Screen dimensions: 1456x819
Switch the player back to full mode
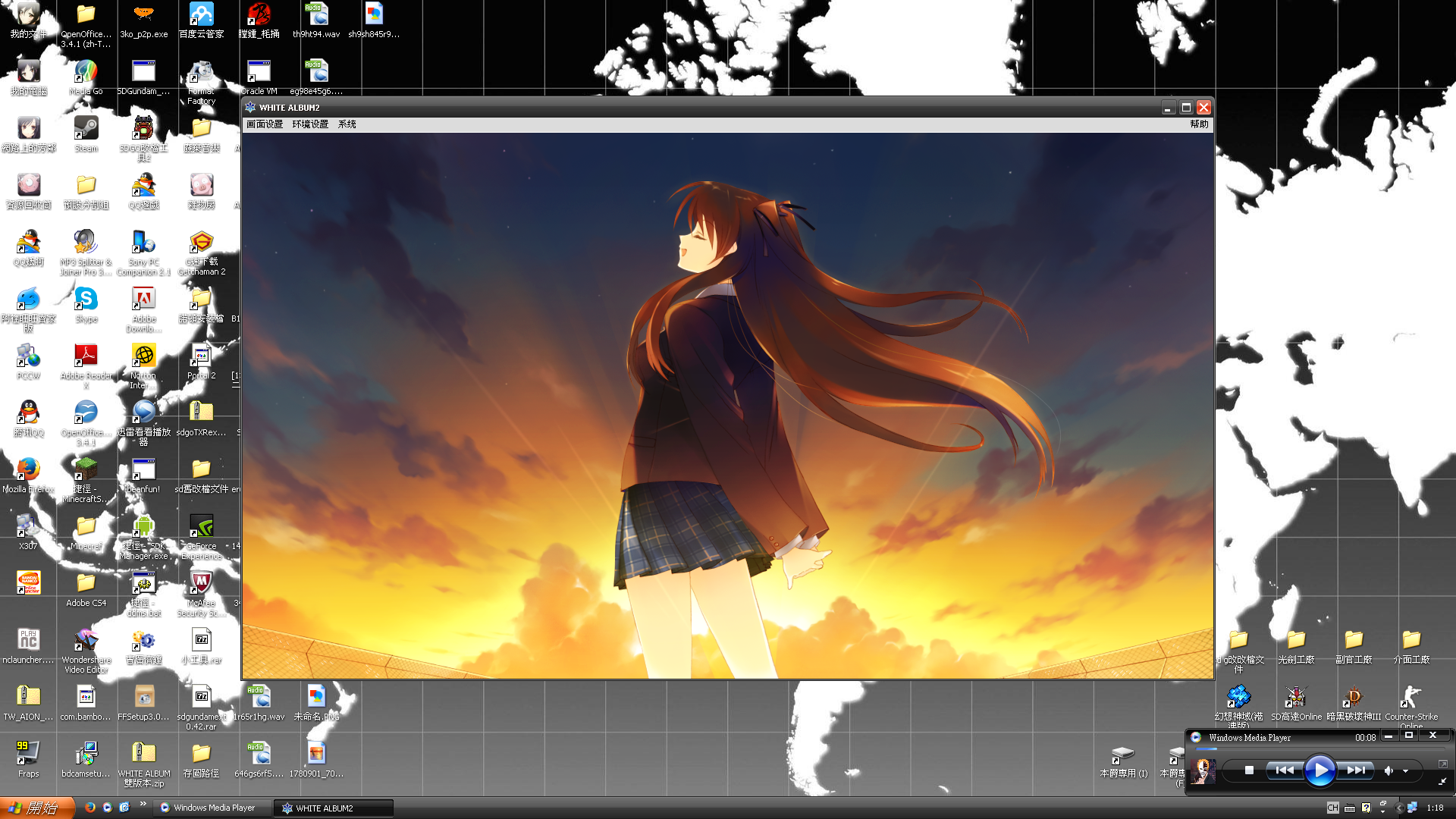coord(1442,764)
